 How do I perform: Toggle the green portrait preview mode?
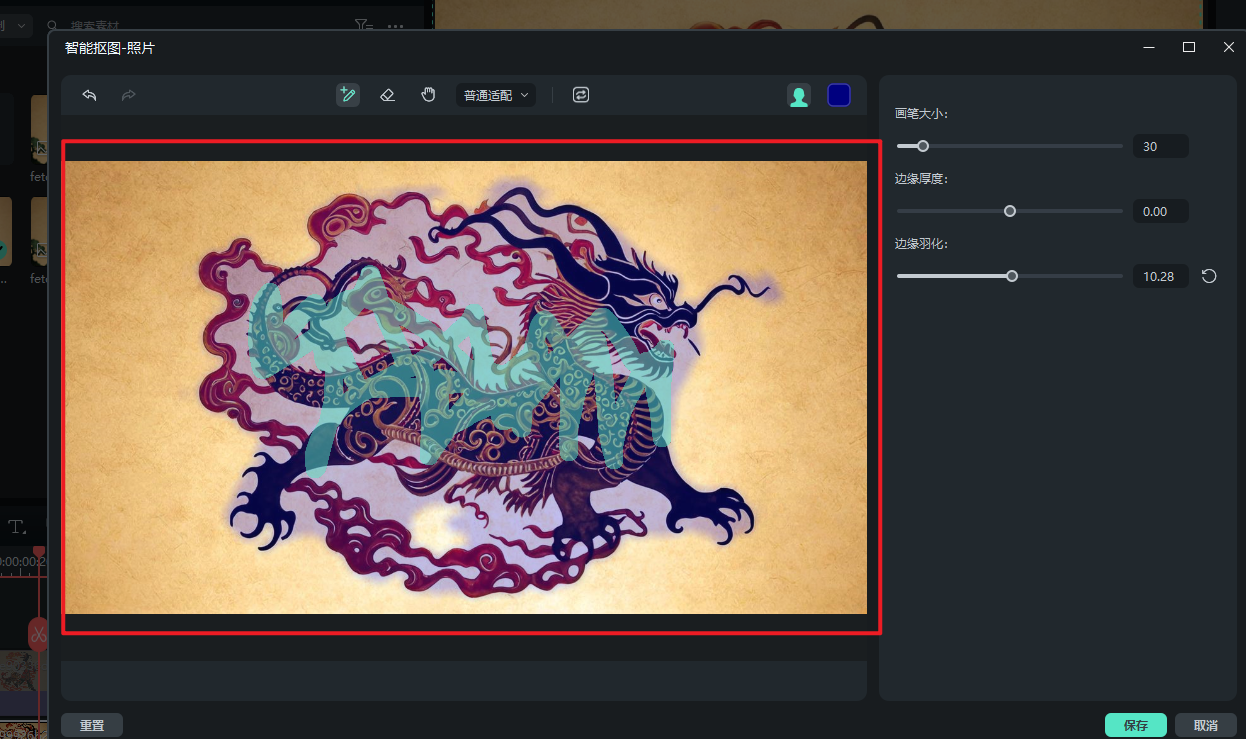click(x=799, y=95)
